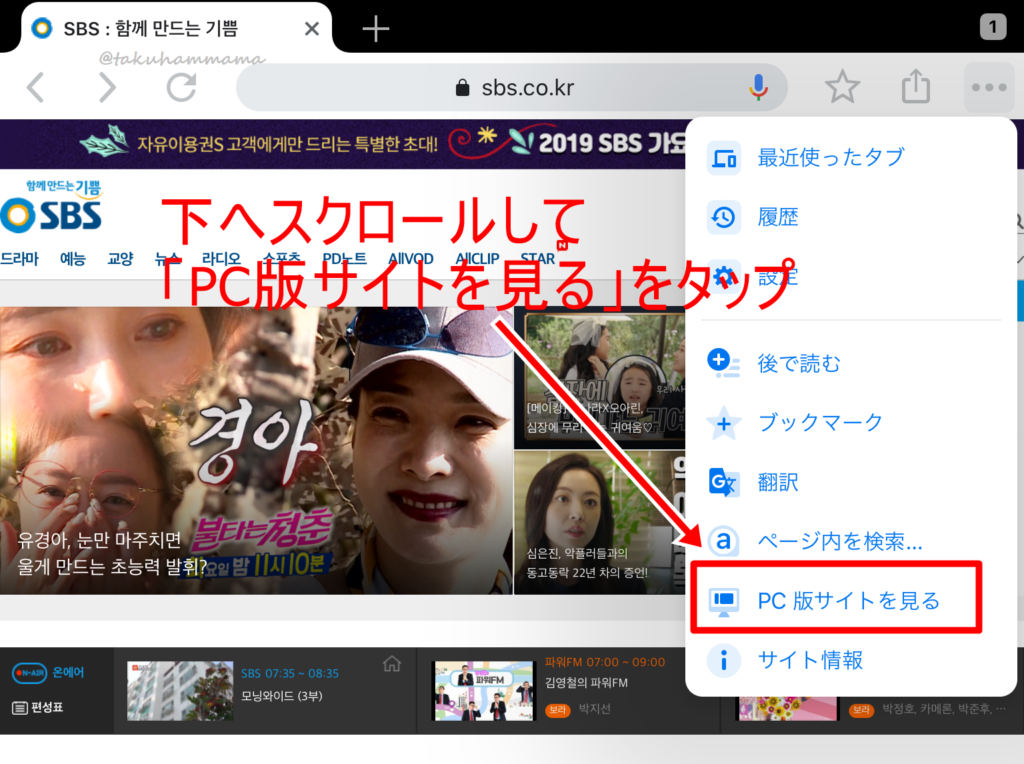Open 모닝와이드 (3부) program title
Image resolution: width=1024 pixels, height=764 pixels.
282,696
